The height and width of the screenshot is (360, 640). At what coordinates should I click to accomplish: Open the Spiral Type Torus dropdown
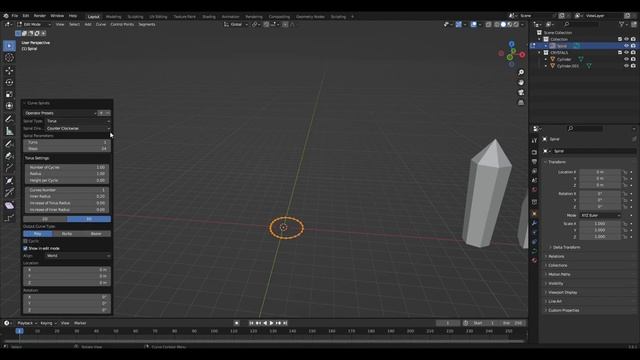point(78,121)
